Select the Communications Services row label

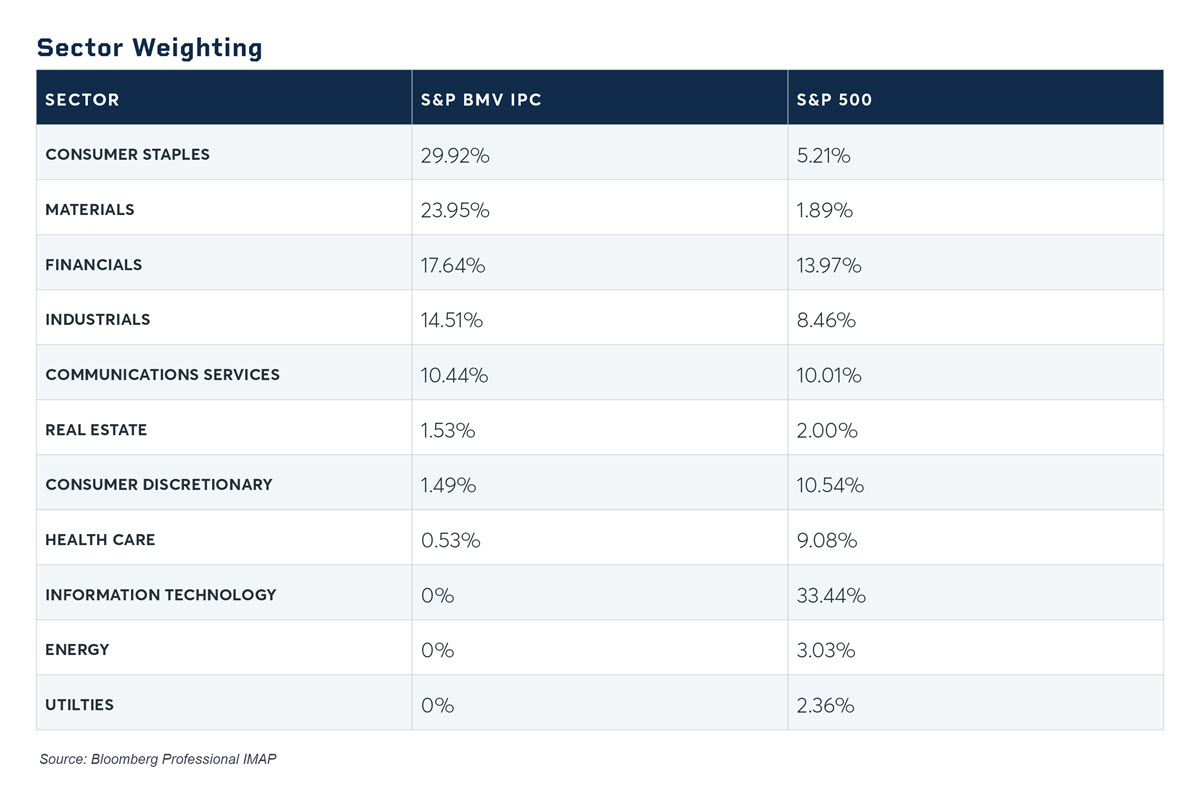pos(162,375)
